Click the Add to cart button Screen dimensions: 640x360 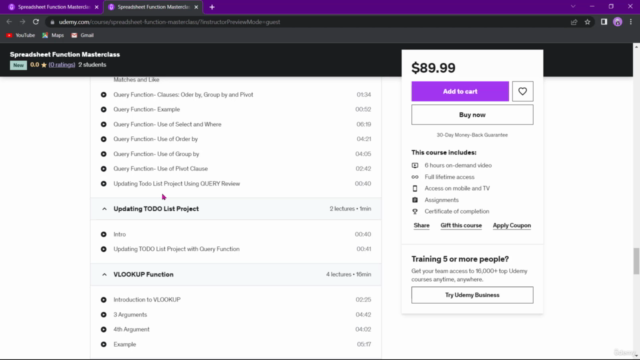pos(460,91)
